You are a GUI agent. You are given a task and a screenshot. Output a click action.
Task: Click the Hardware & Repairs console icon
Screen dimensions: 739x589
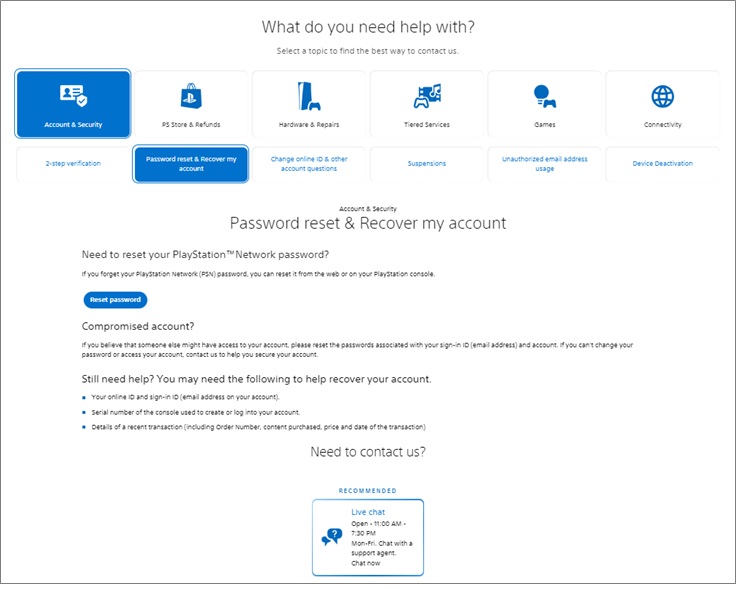[309, 96]
